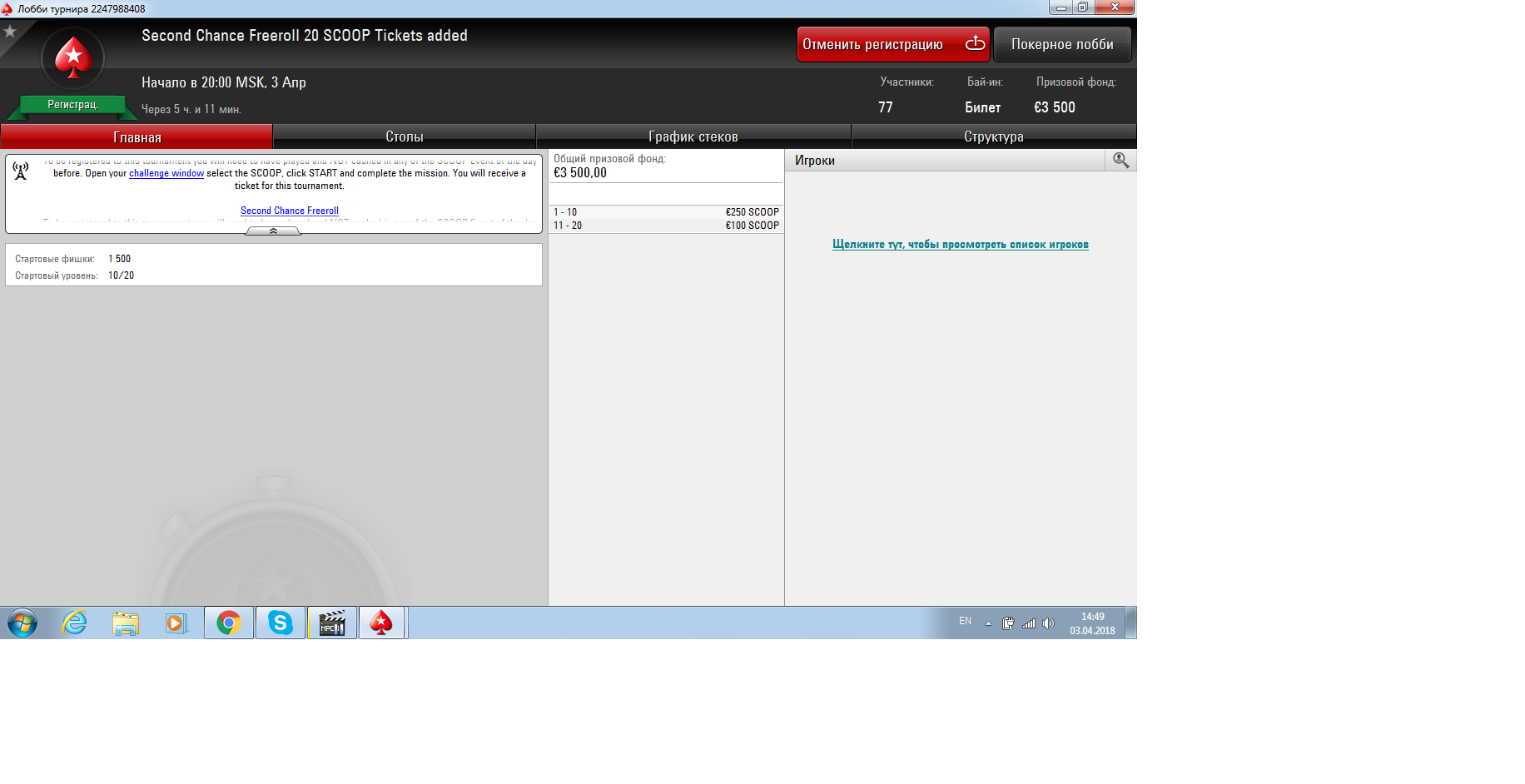Screen dimensions: 1525x784
Task: Switch to the Структура tab
Action: [x=994, y=136]
